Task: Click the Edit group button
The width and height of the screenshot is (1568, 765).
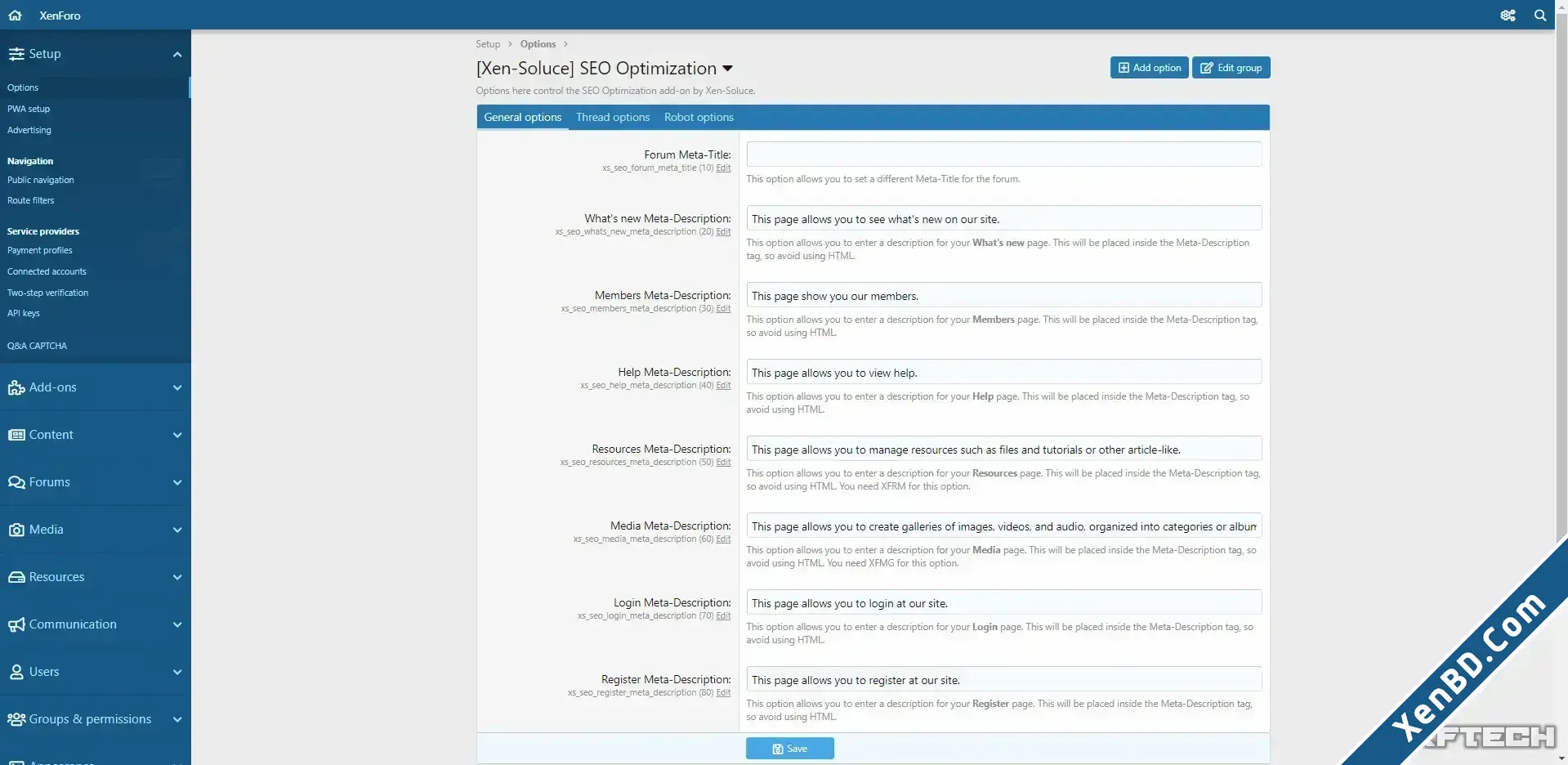Action: click(x=1231, y=68)
